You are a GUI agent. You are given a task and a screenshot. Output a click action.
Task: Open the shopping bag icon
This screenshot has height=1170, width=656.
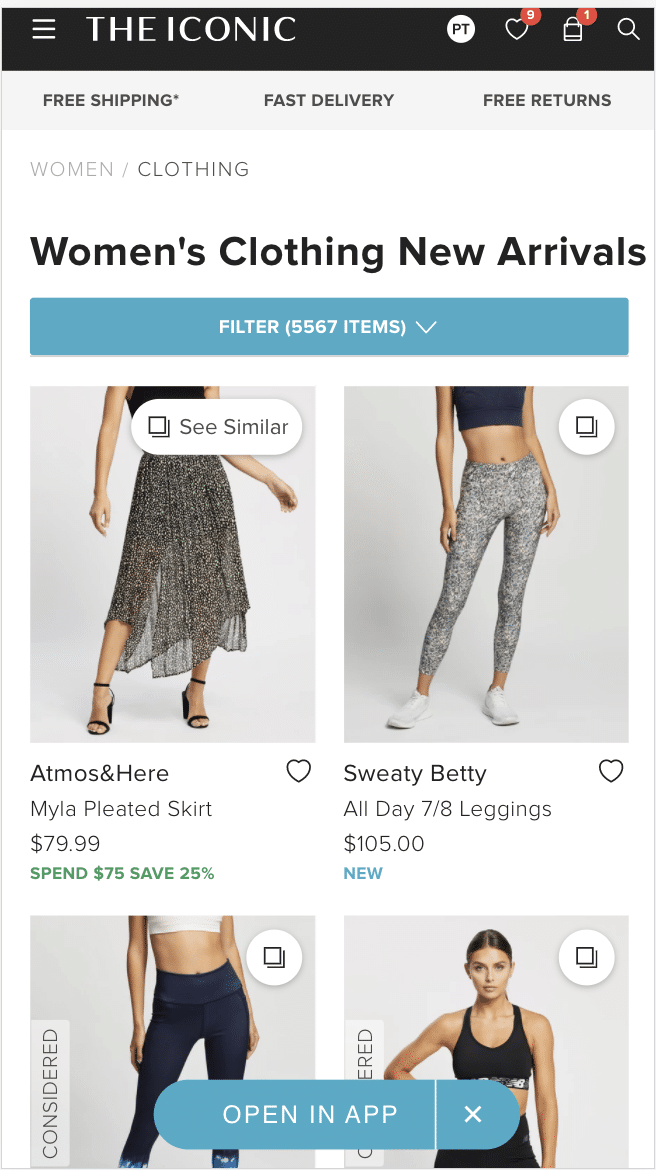[x=573, y=30]
